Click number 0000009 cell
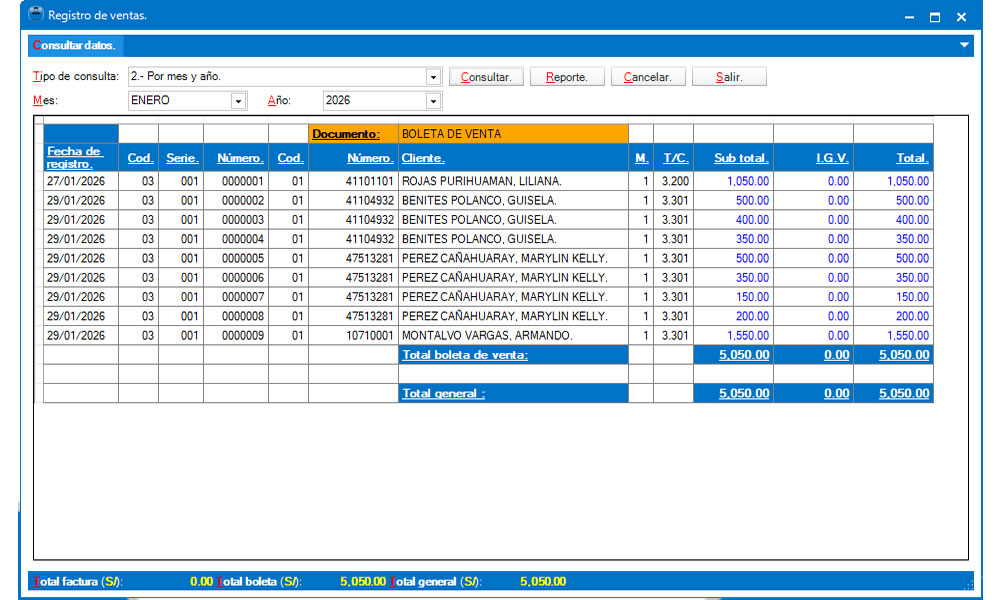Image resolution: width=1000 pixels, height=600 pixels. (236, 335)
